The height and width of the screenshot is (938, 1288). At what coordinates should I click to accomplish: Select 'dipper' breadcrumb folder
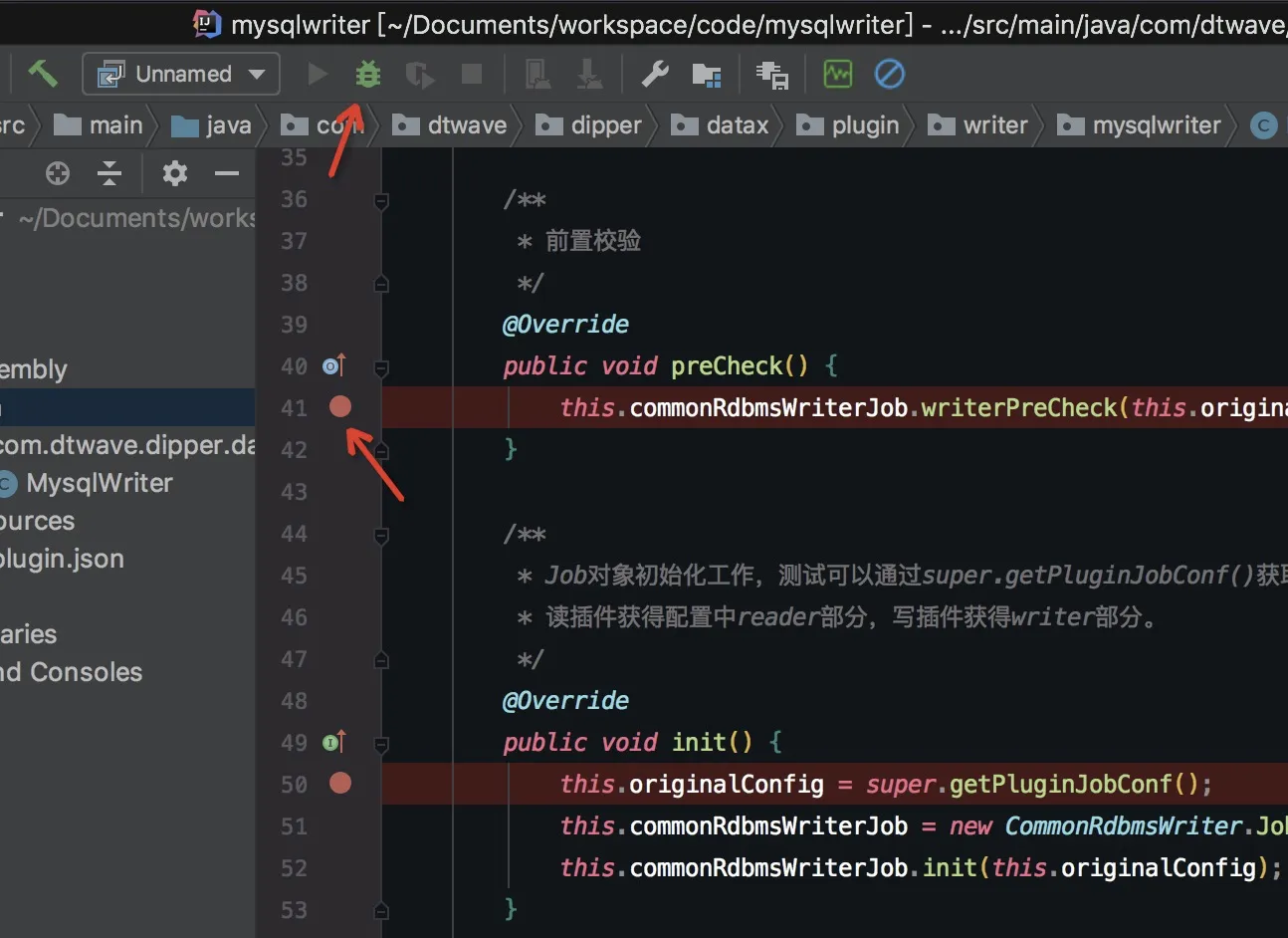coord(589,125)
